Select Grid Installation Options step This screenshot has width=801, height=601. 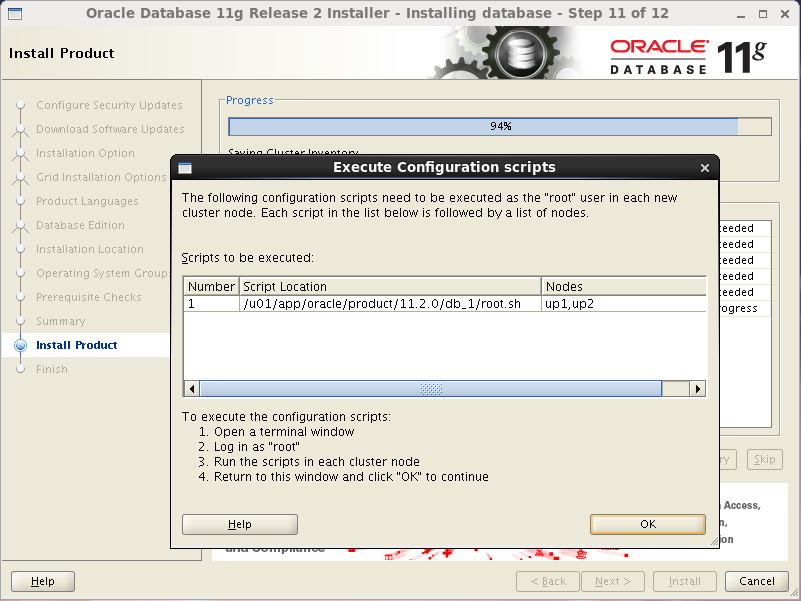(x=101, y=177)
